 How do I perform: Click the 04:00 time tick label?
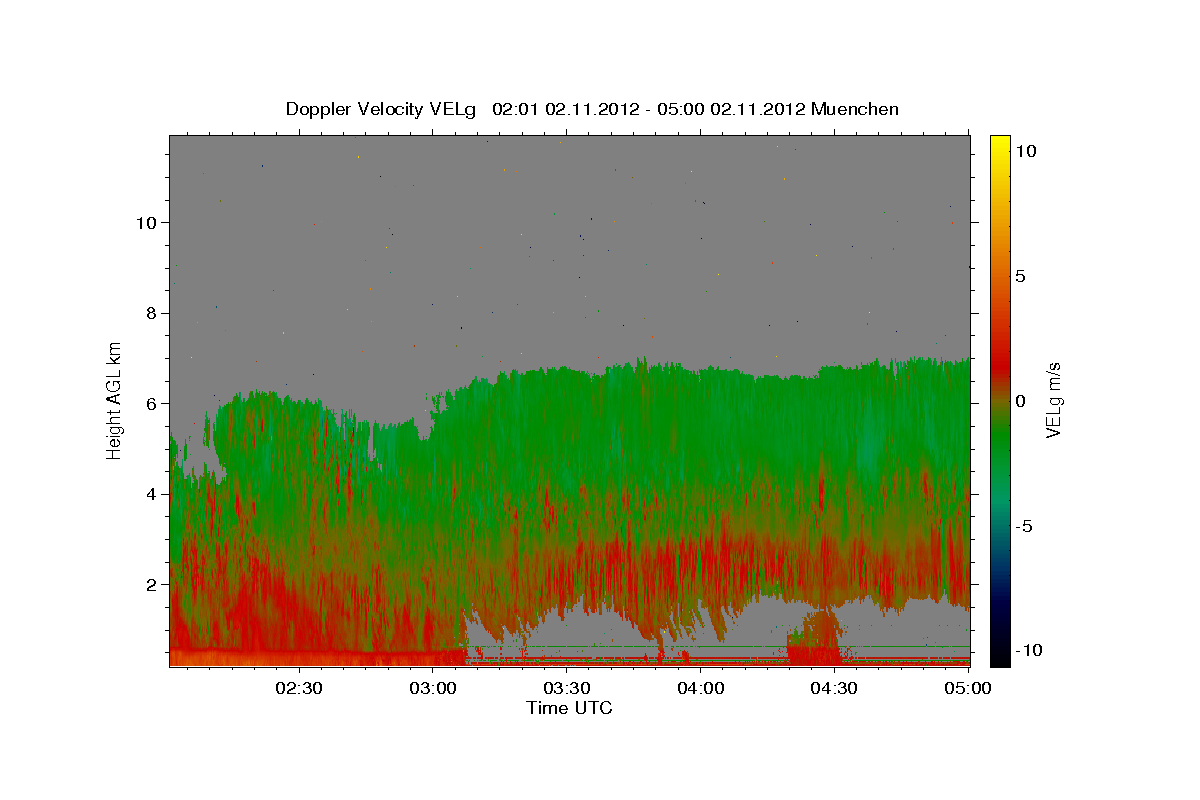(x=701, y=688)
